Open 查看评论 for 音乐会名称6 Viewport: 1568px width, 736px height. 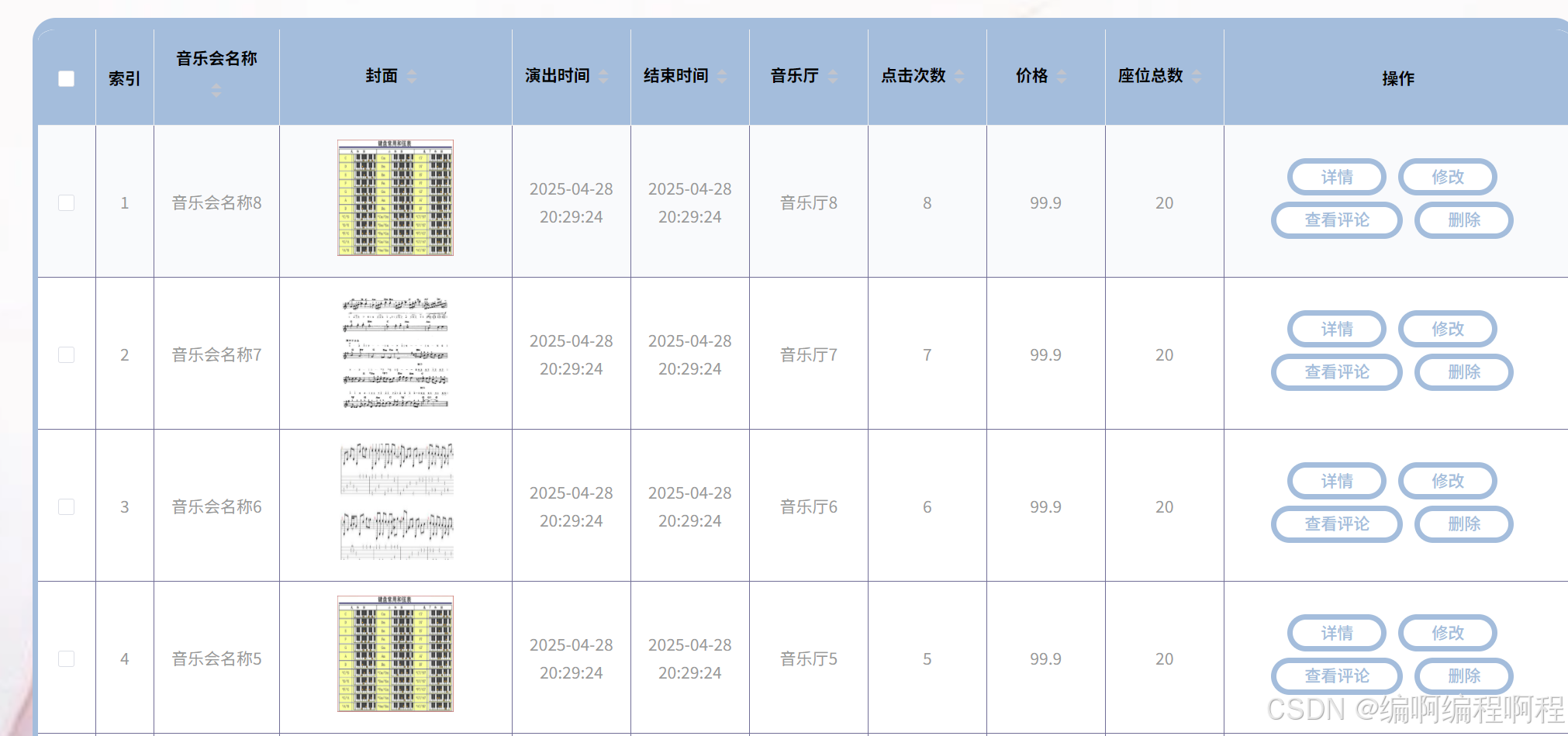[1337, 524]
